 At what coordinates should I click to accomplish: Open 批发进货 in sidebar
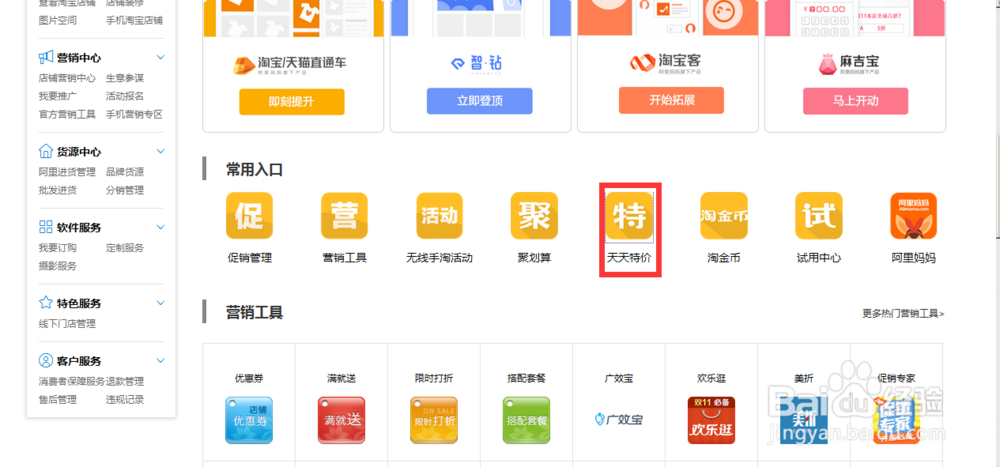point(57,190)
